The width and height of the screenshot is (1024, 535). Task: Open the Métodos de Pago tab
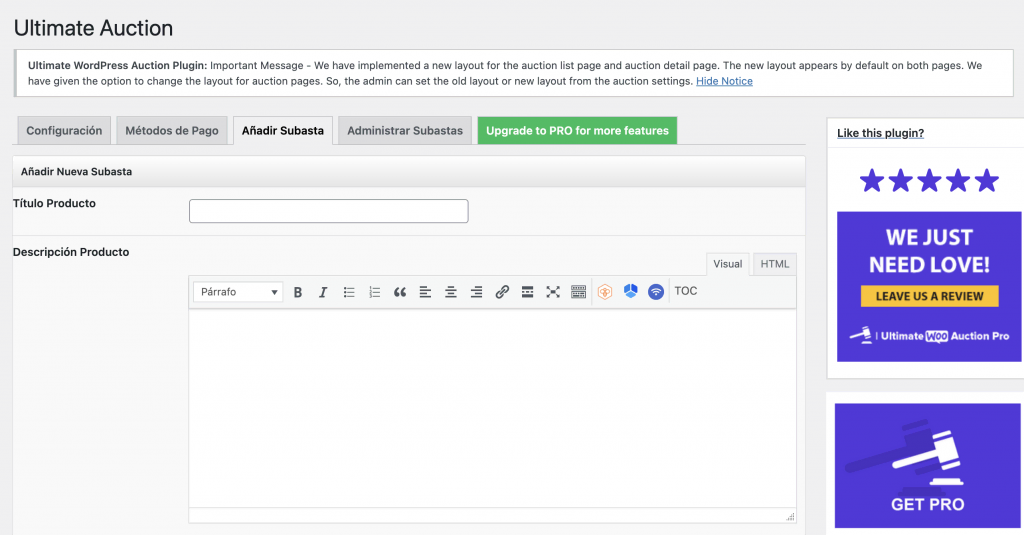coord(172,131)
